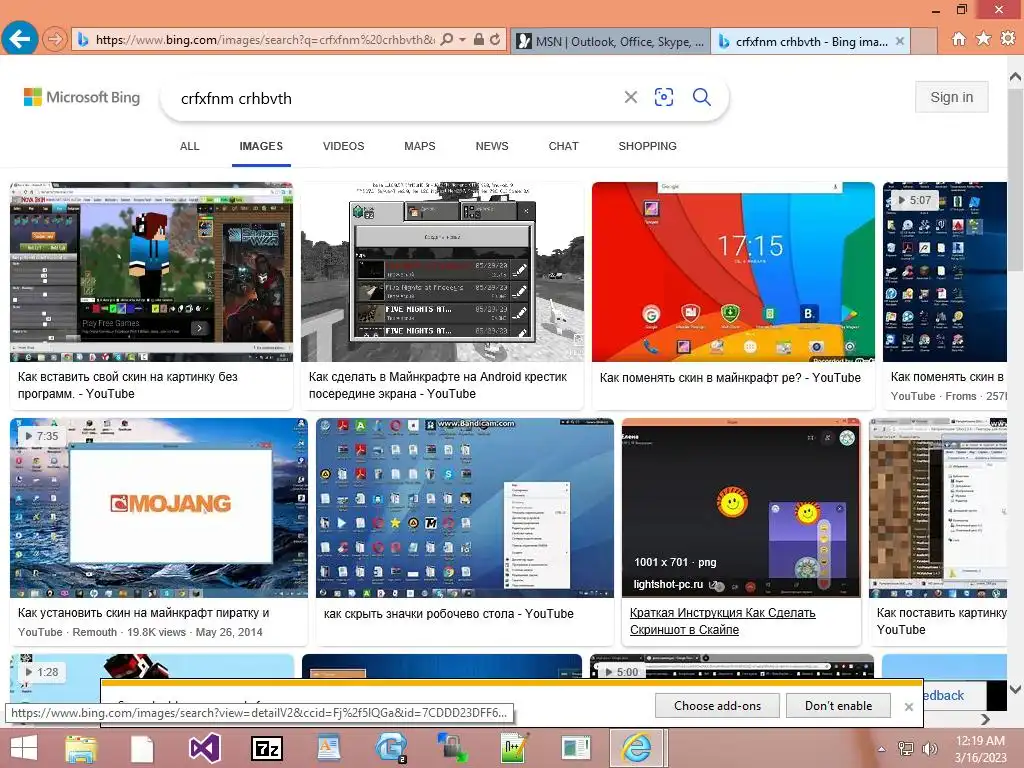Open the Five Nights world list thumbnail
This screenshot has height=768, width=1024.
click(x=442, y=272)
